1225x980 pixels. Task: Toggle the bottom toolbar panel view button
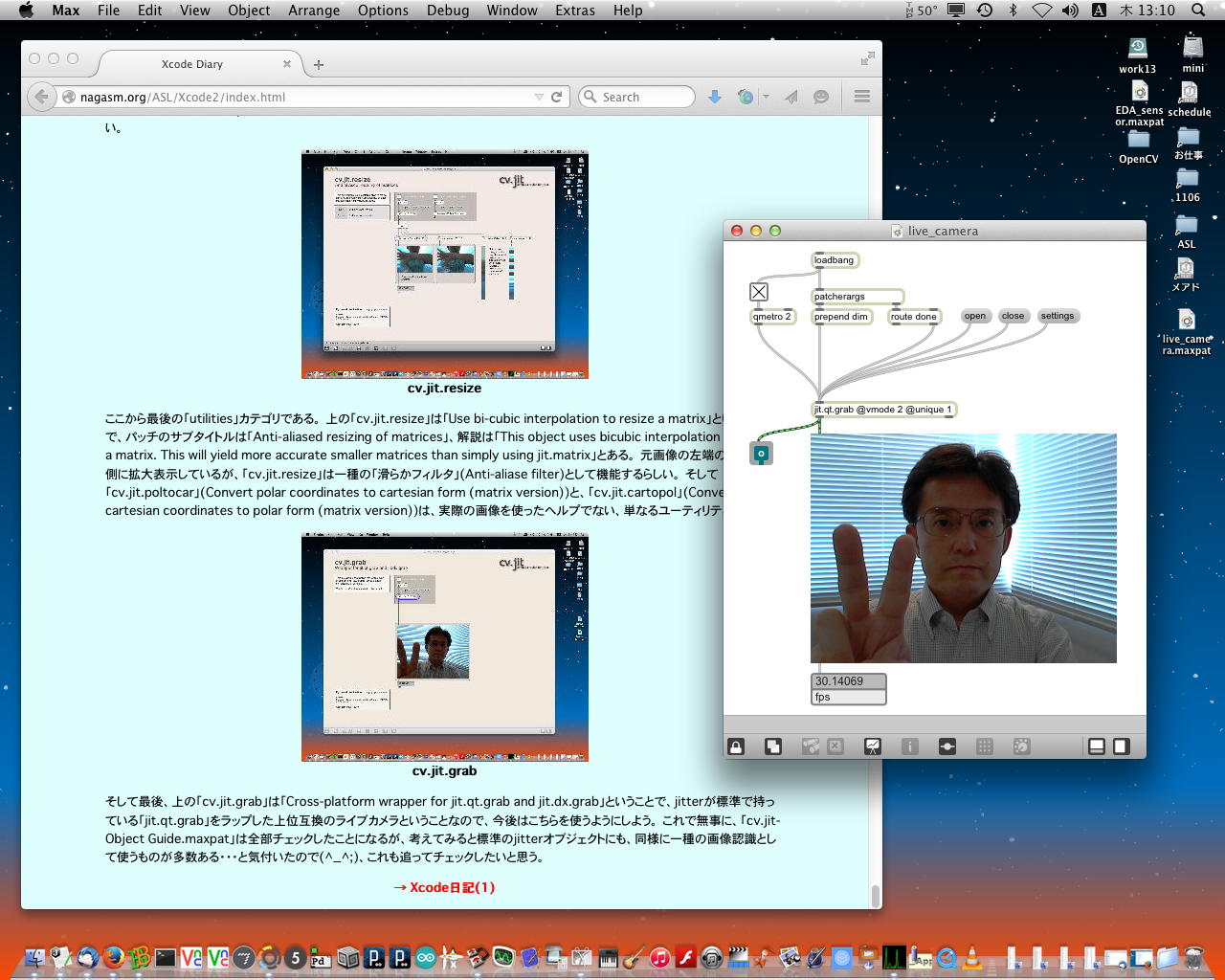coord(1097,746)
